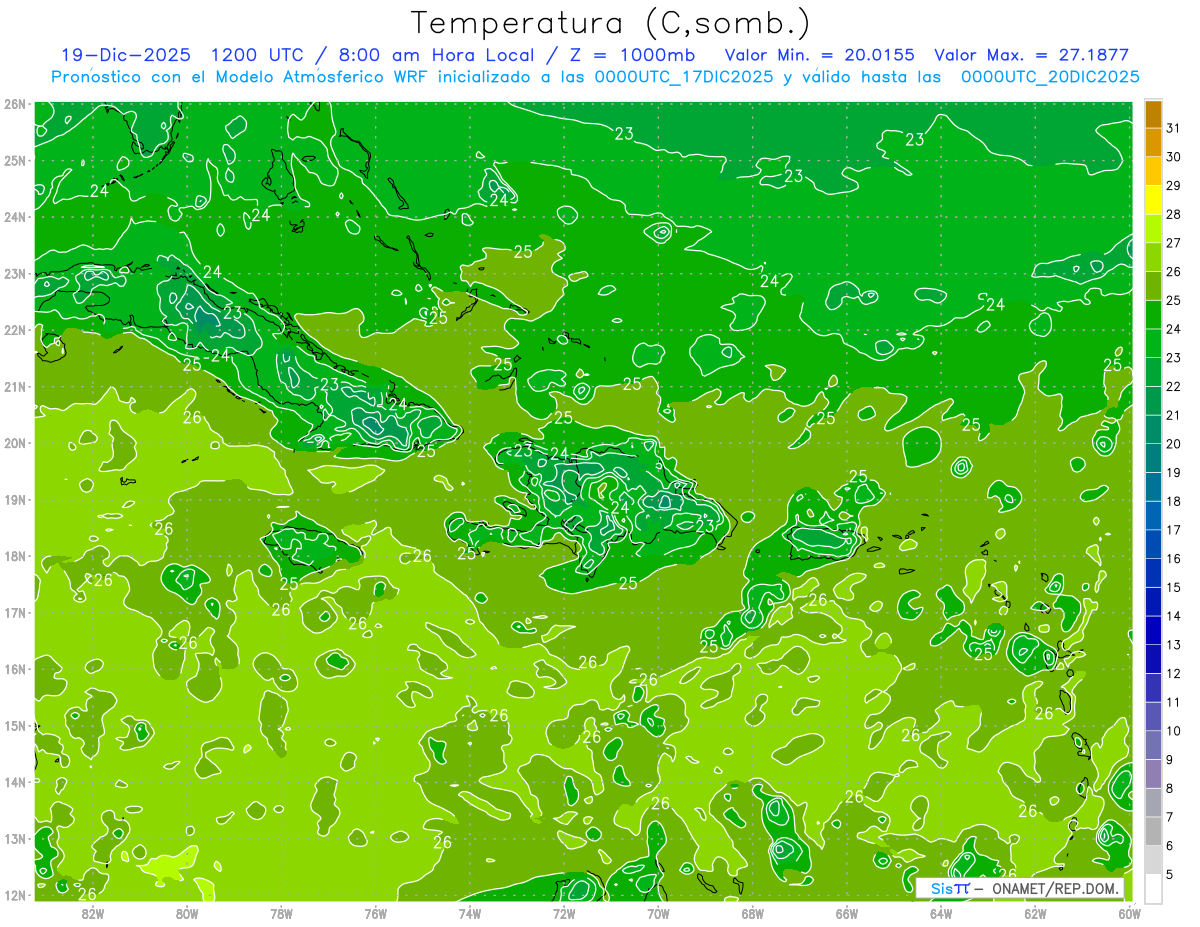Click the 24N latitude axis label
Screen dimensions: 1200x927
click(15, 217)
